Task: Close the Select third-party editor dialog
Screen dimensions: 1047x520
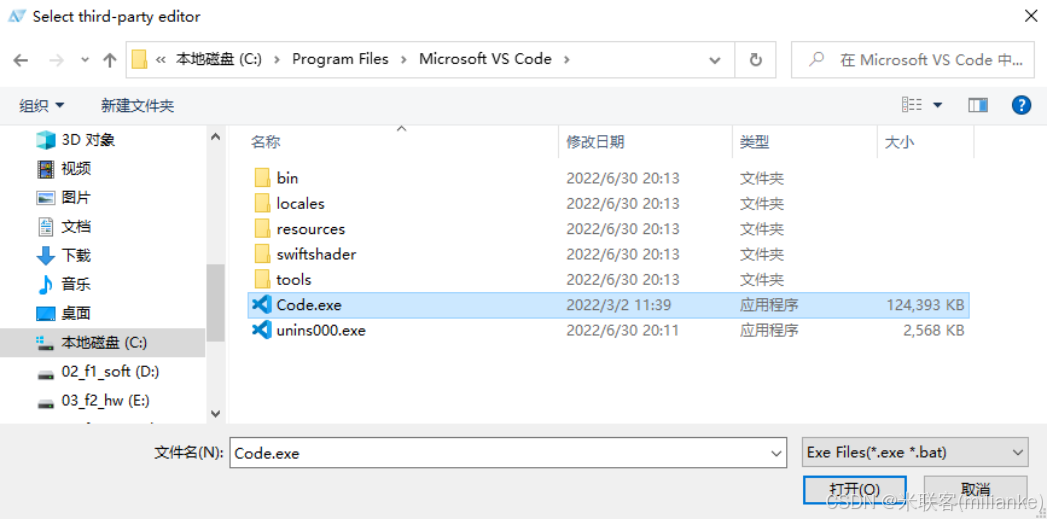Action: click(1031, 16)
